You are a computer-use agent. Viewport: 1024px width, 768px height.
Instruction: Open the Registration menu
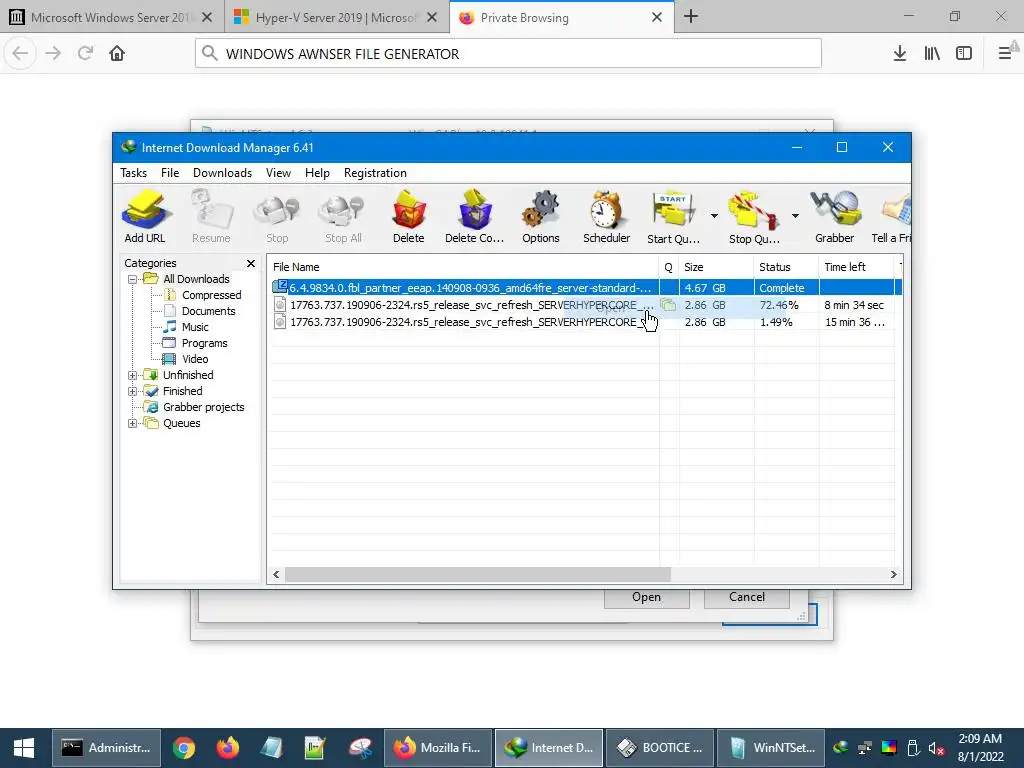[x=376, y=173]
